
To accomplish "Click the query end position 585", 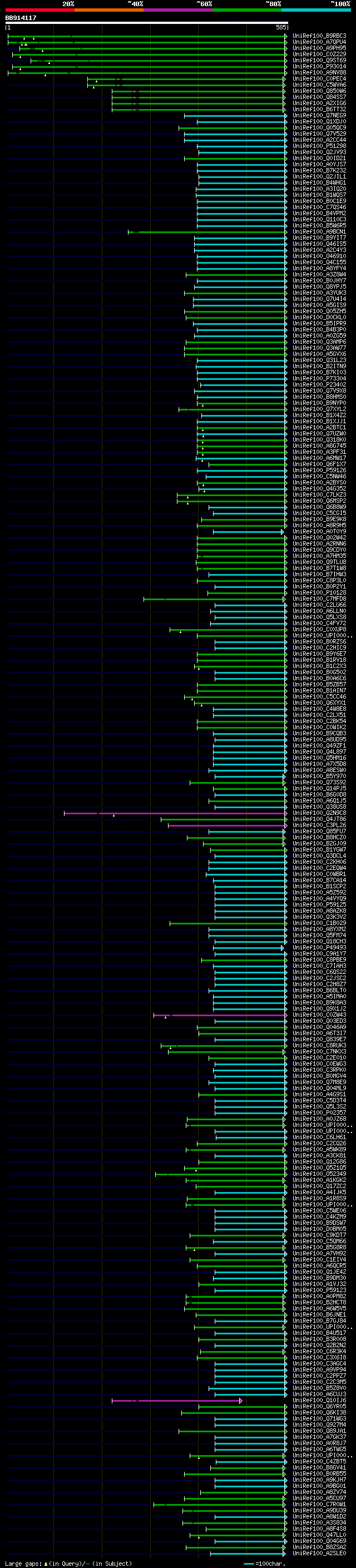I will (280, 28).
